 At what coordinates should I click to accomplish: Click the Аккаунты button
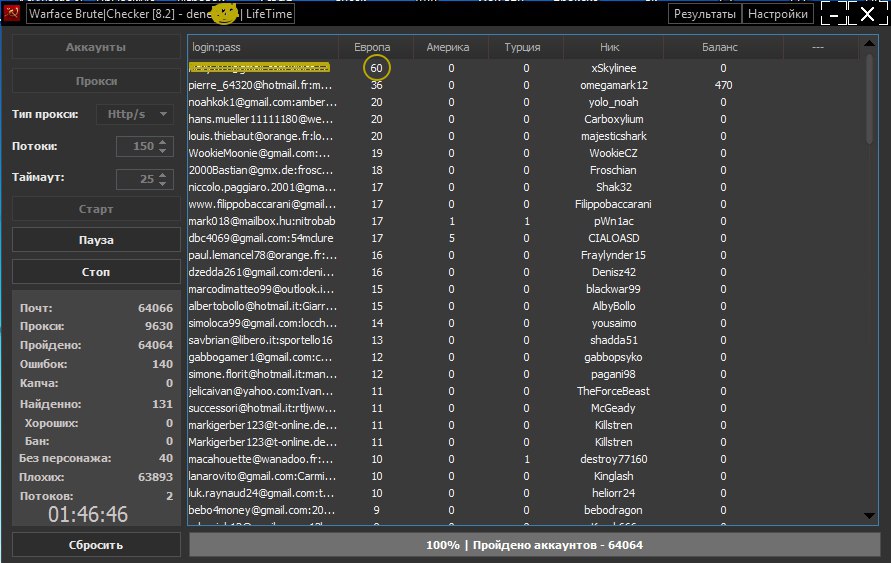click(x=96, y=47)
